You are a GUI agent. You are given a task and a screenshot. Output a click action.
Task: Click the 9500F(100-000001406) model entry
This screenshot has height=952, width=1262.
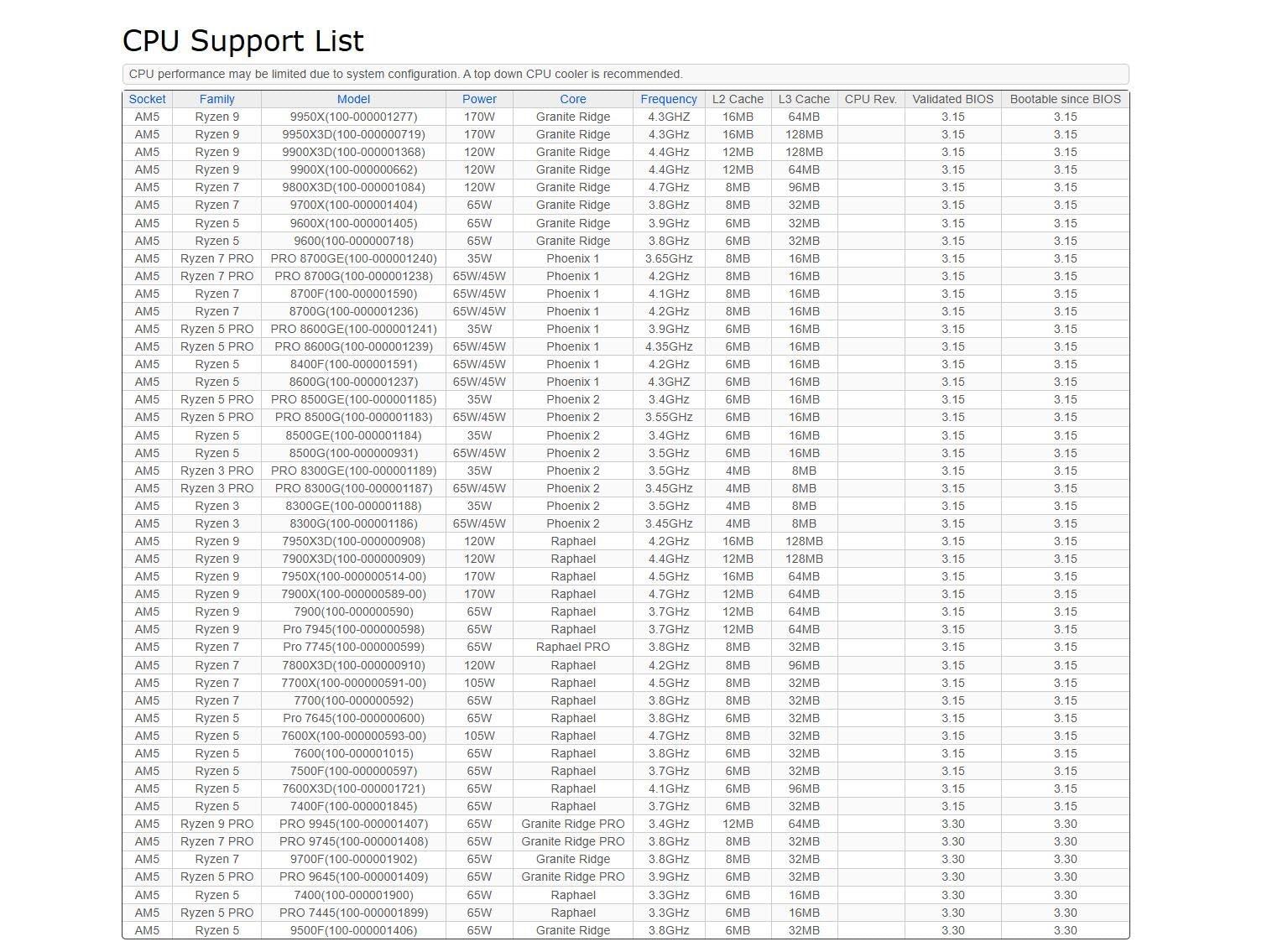[x=353, y=930]
